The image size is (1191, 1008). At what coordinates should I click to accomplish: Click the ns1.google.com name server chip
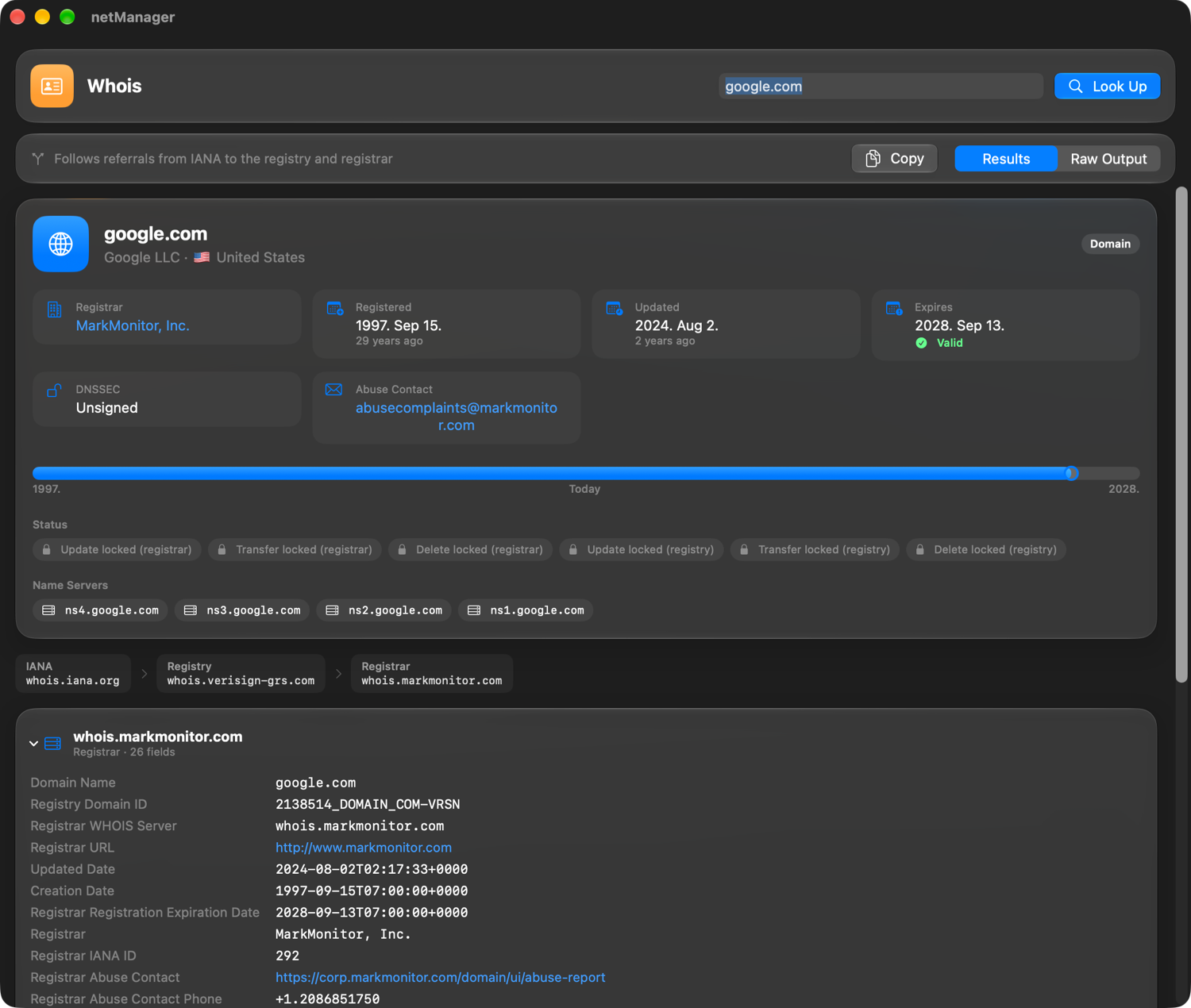tap(526, 610)
